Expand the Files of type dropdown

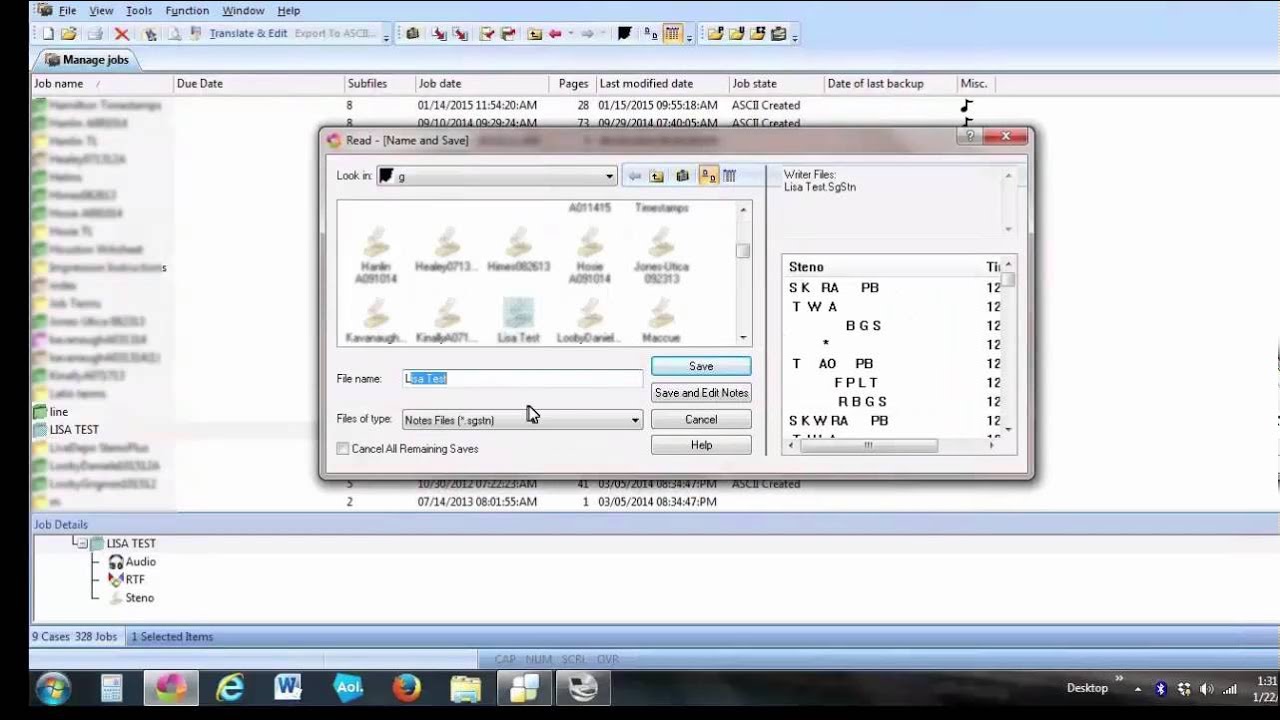click(634, 420)
